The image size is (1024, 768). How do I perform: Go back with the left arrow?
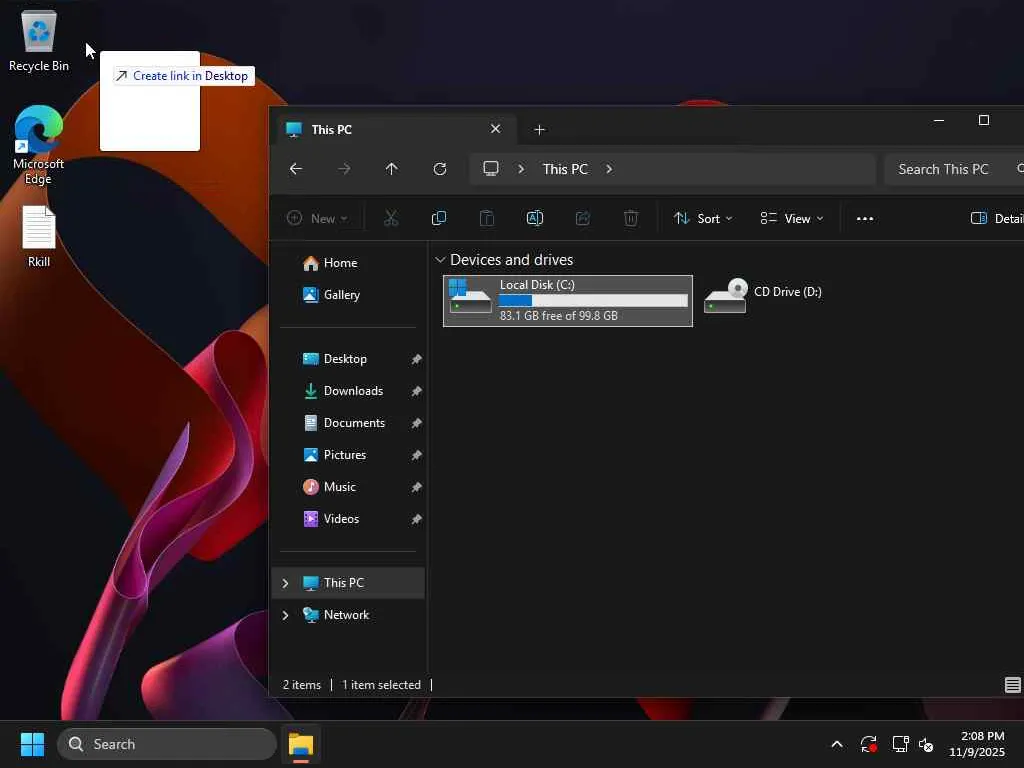[x=296, y=169]
